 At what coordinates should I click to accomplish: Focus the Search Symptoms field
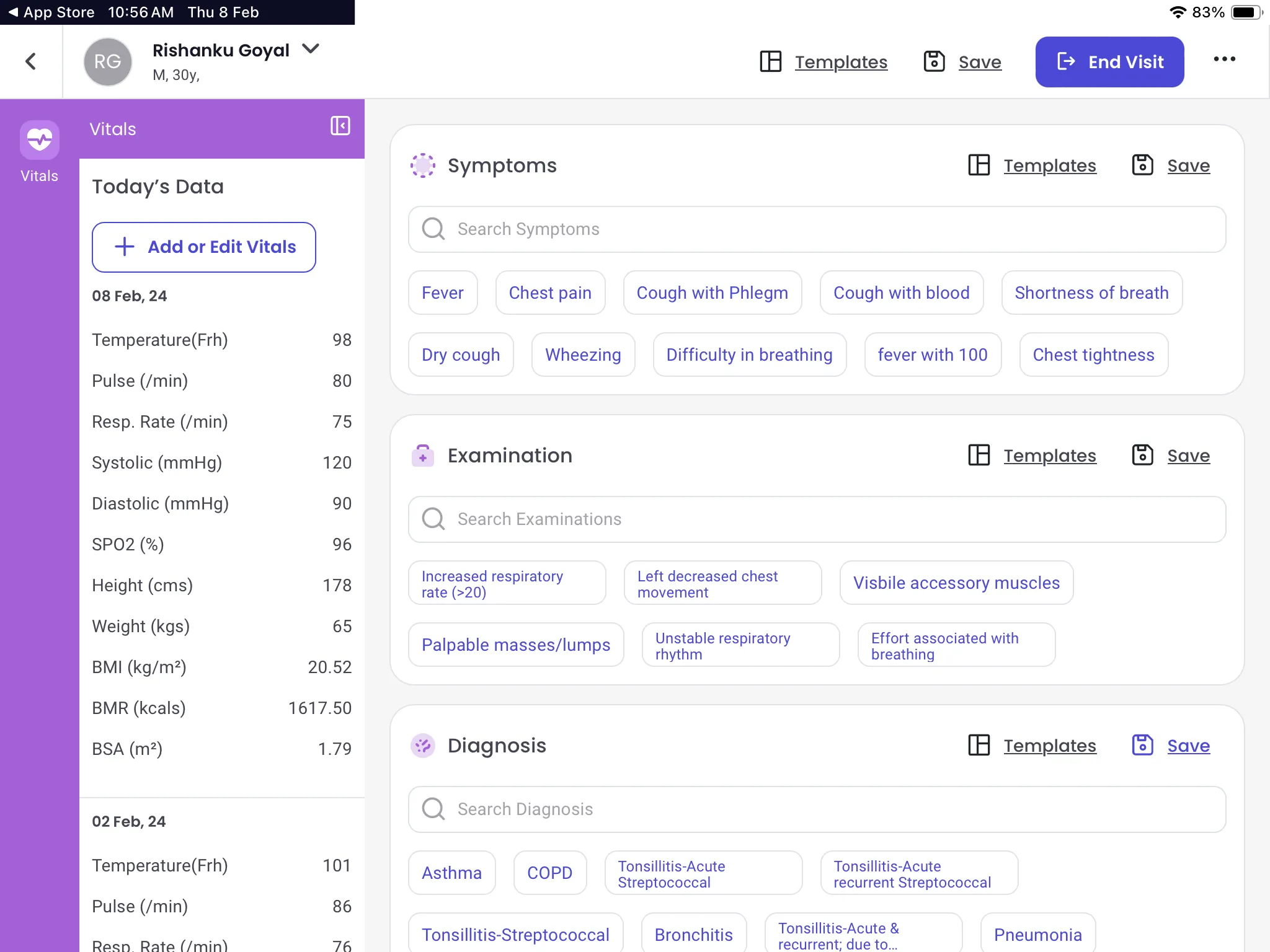pos(817,229)
